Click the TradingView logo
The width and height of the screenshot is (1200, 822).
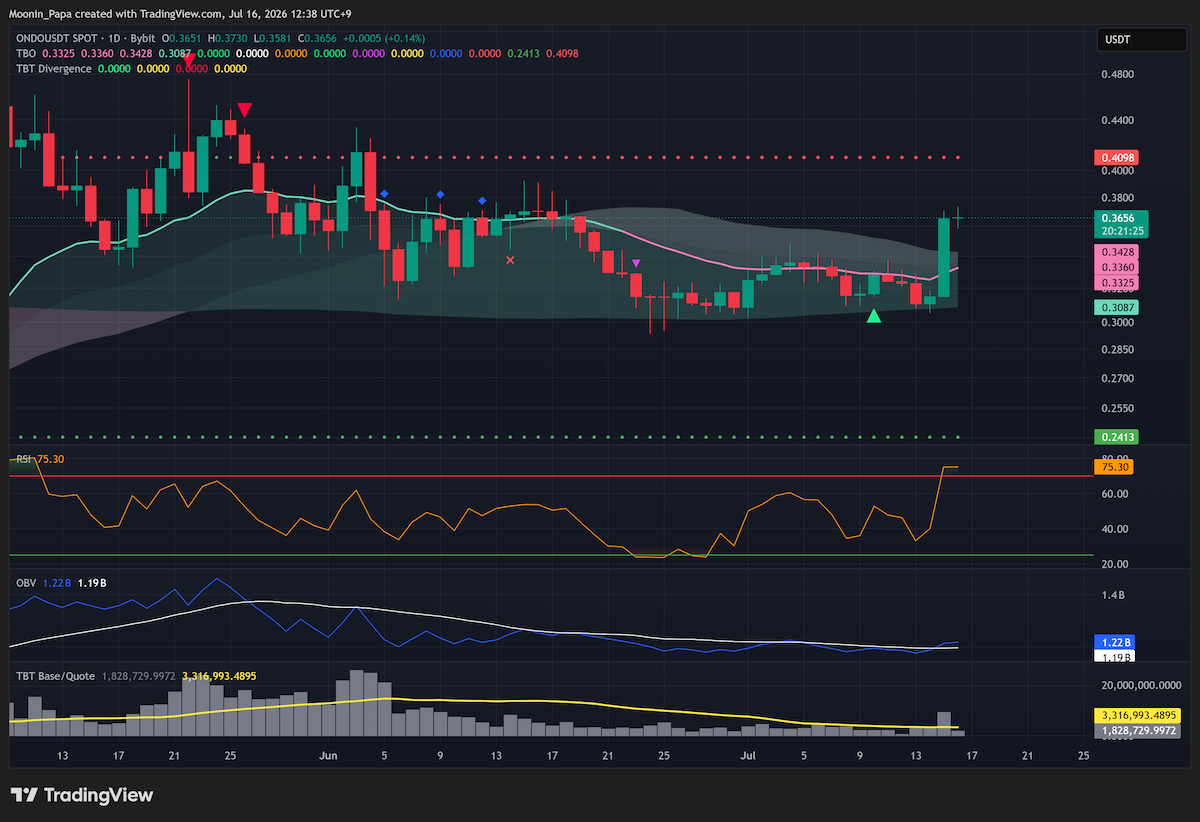[x=83, y=795]
